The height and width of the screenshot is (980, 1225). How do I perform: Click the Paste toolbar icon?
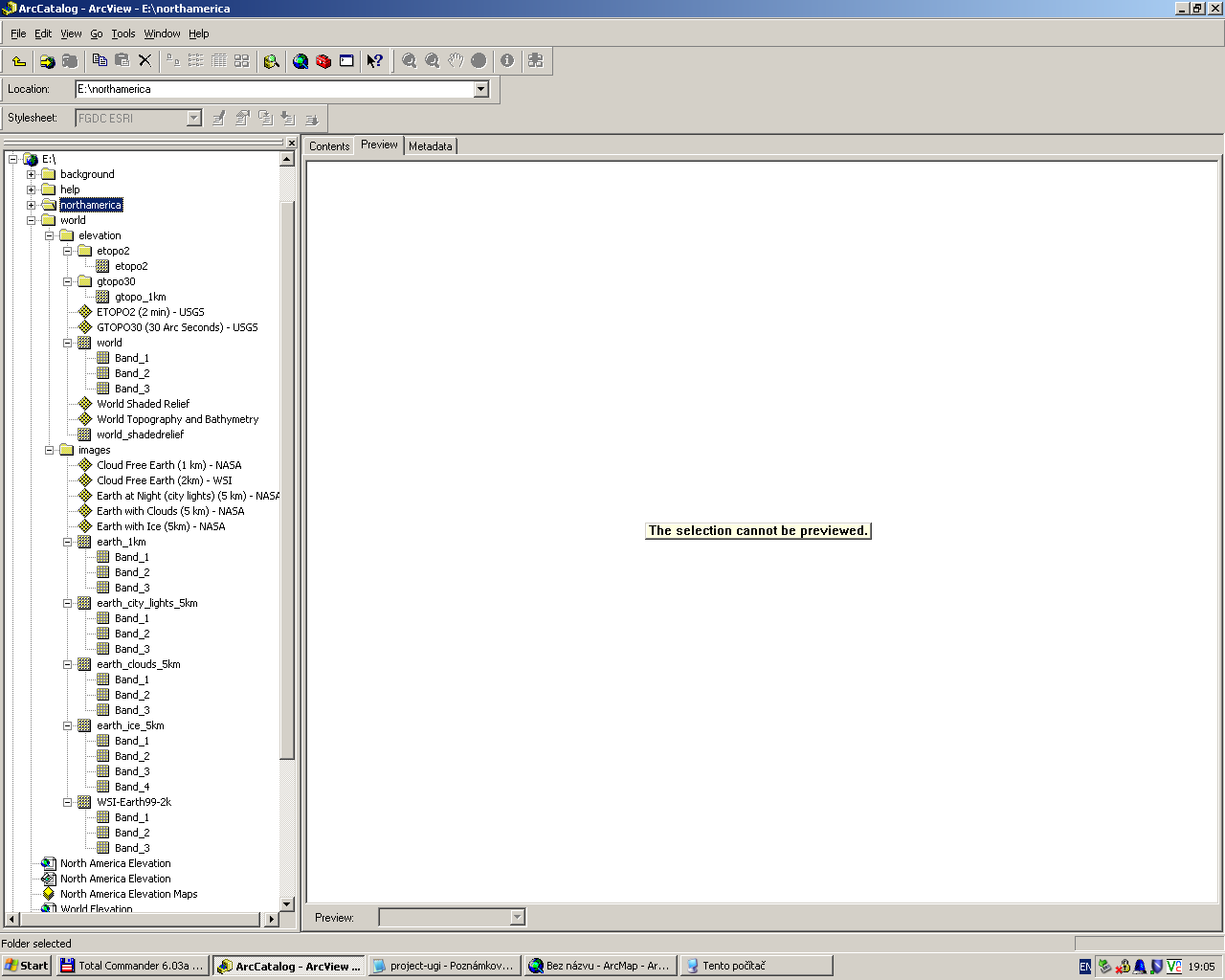[122, 60]
